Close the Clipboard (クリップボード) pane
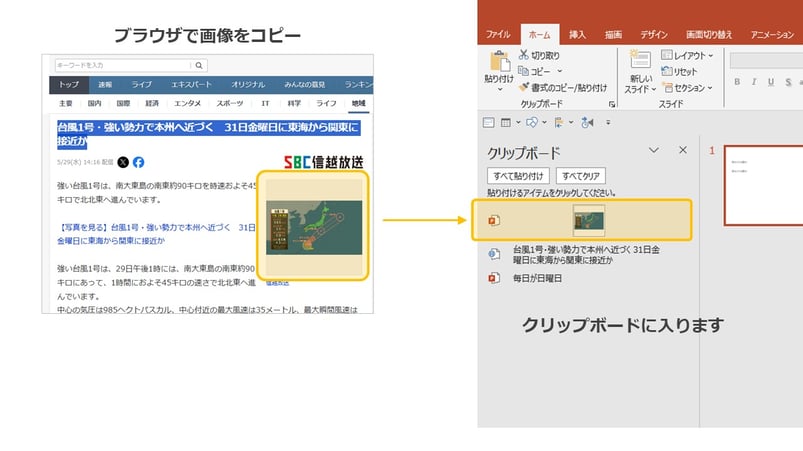Screen dimensions: 803x451 pos(683,150)
